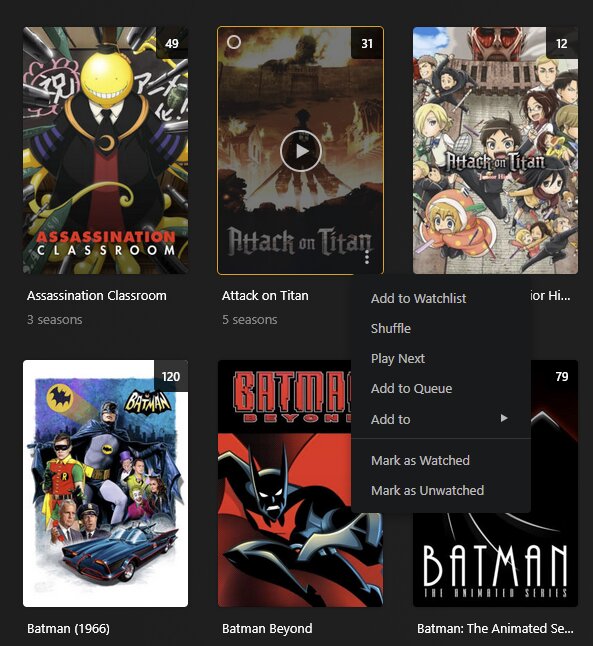Viewport: 593px width, 646px height.
Task: Click the 49 unwatched badge on Assassination Classroom
Action: (172, 43)
